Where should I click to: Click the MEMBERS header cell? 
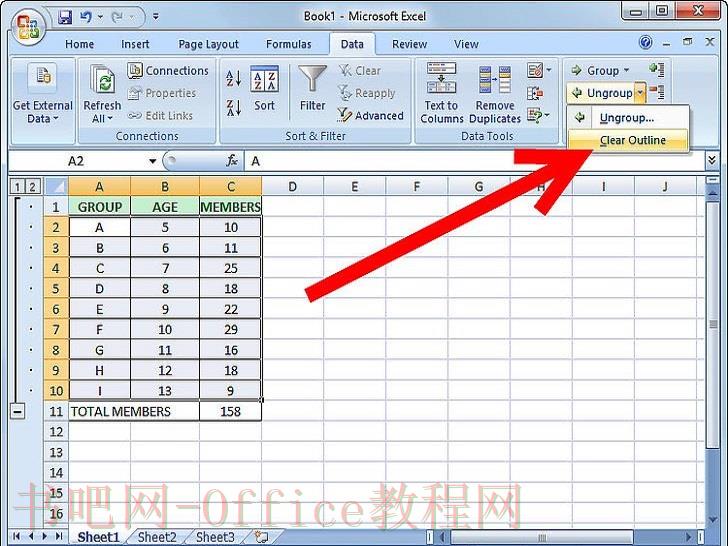[230, 207]
